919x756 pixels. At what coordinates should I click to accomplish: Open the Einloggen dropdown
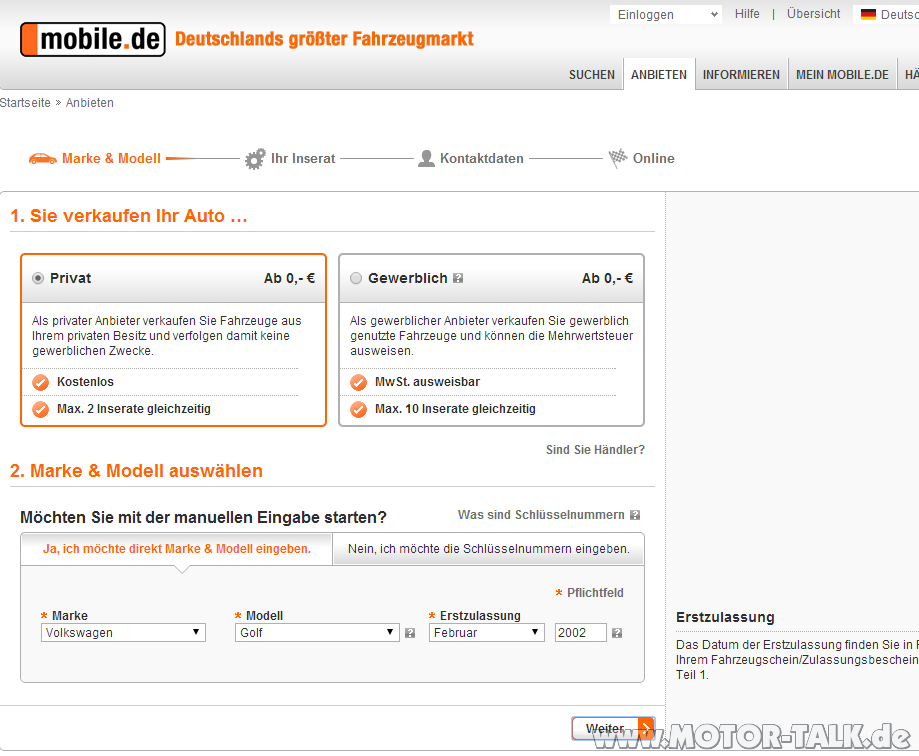point(666,15)
